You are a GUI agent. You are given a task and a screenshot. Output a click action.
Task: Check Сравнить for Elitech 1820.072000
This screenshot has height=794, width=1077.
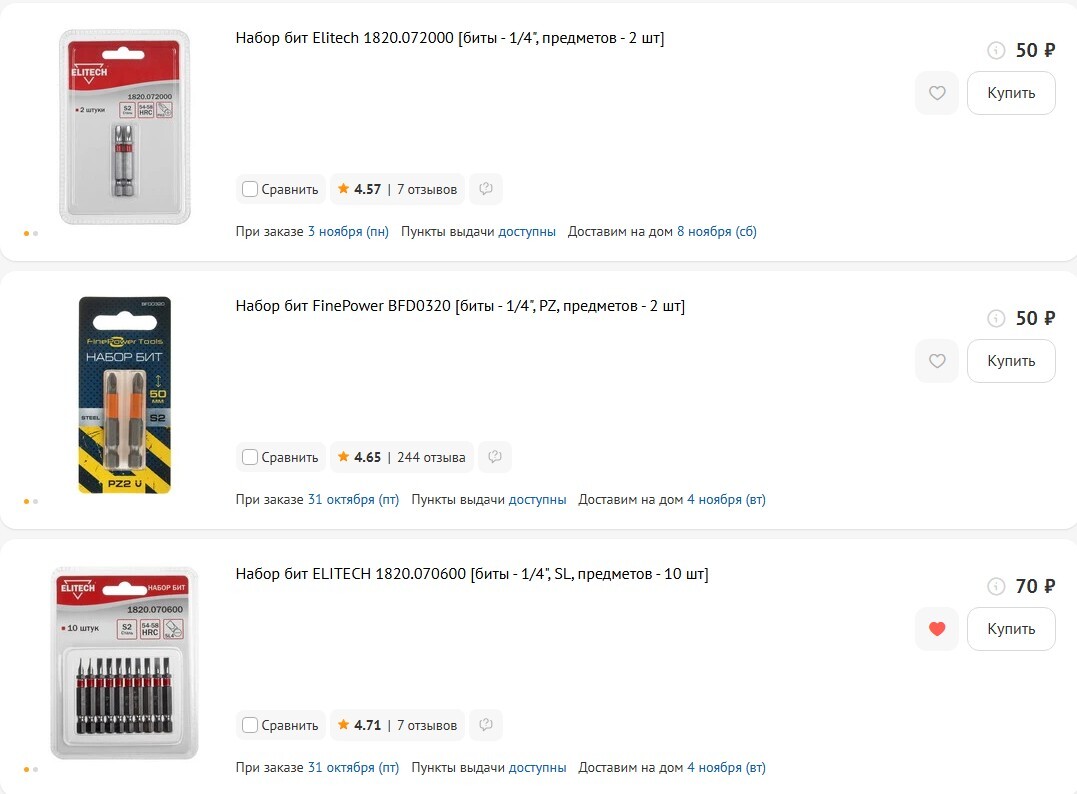(x=251, y=189)
